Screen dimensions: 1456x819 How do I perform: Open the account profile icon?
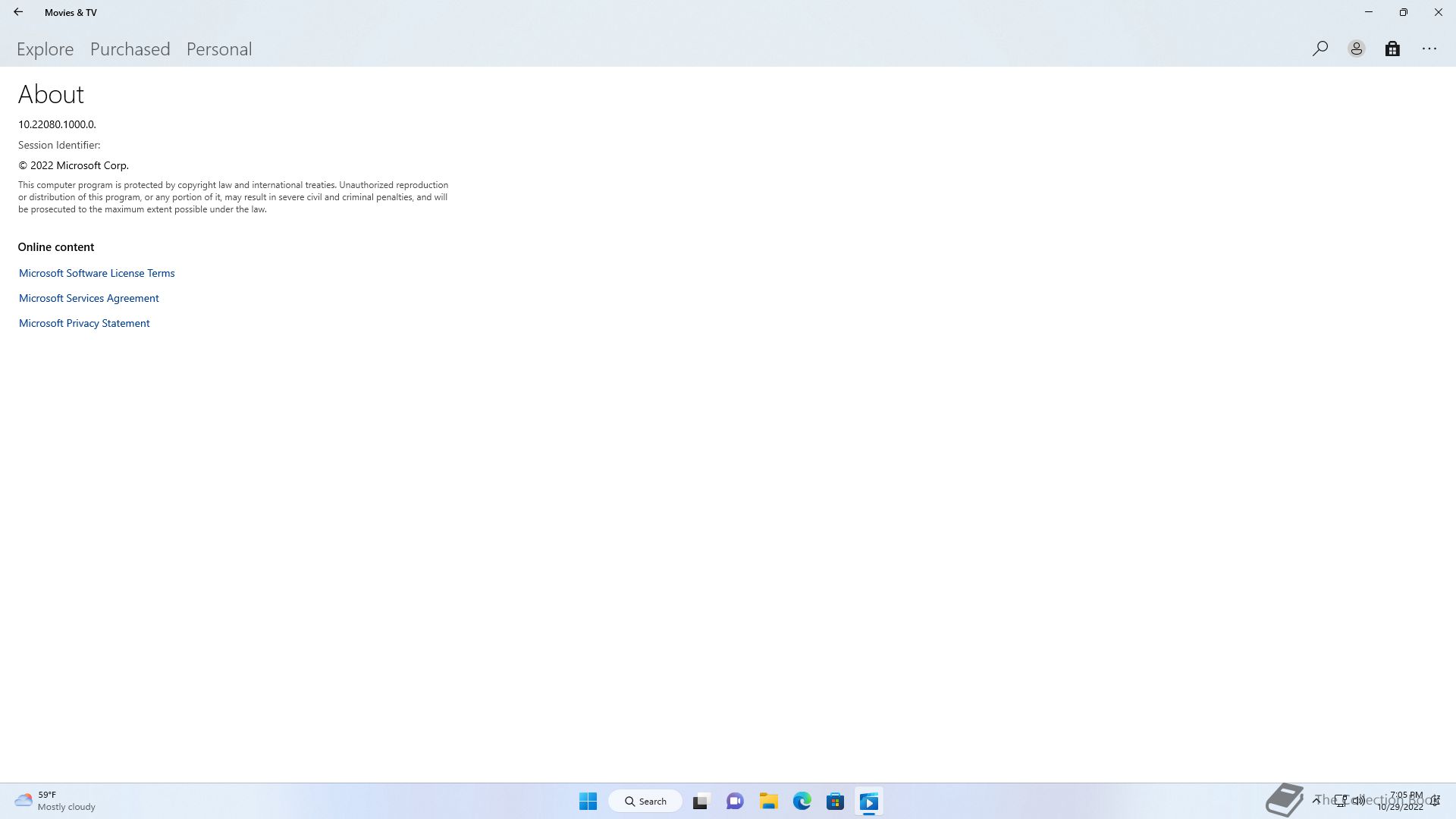tap(1357, 49)
